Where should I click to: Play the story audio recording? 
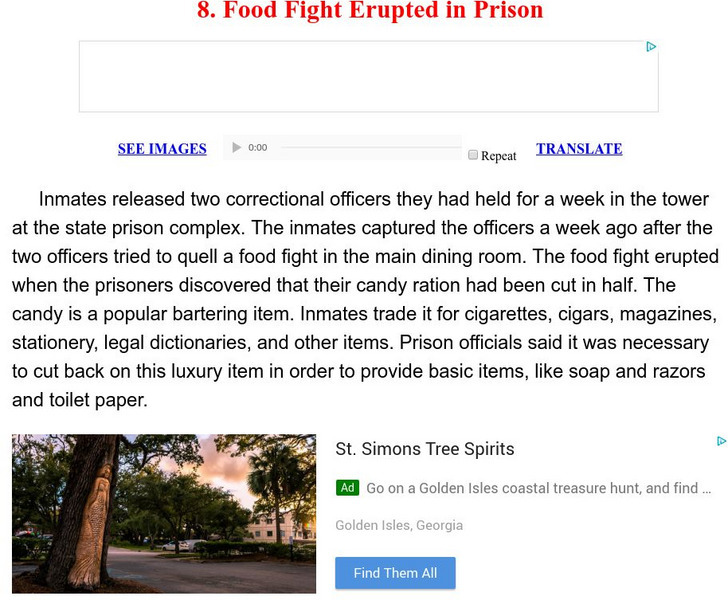tap(237, 148)
